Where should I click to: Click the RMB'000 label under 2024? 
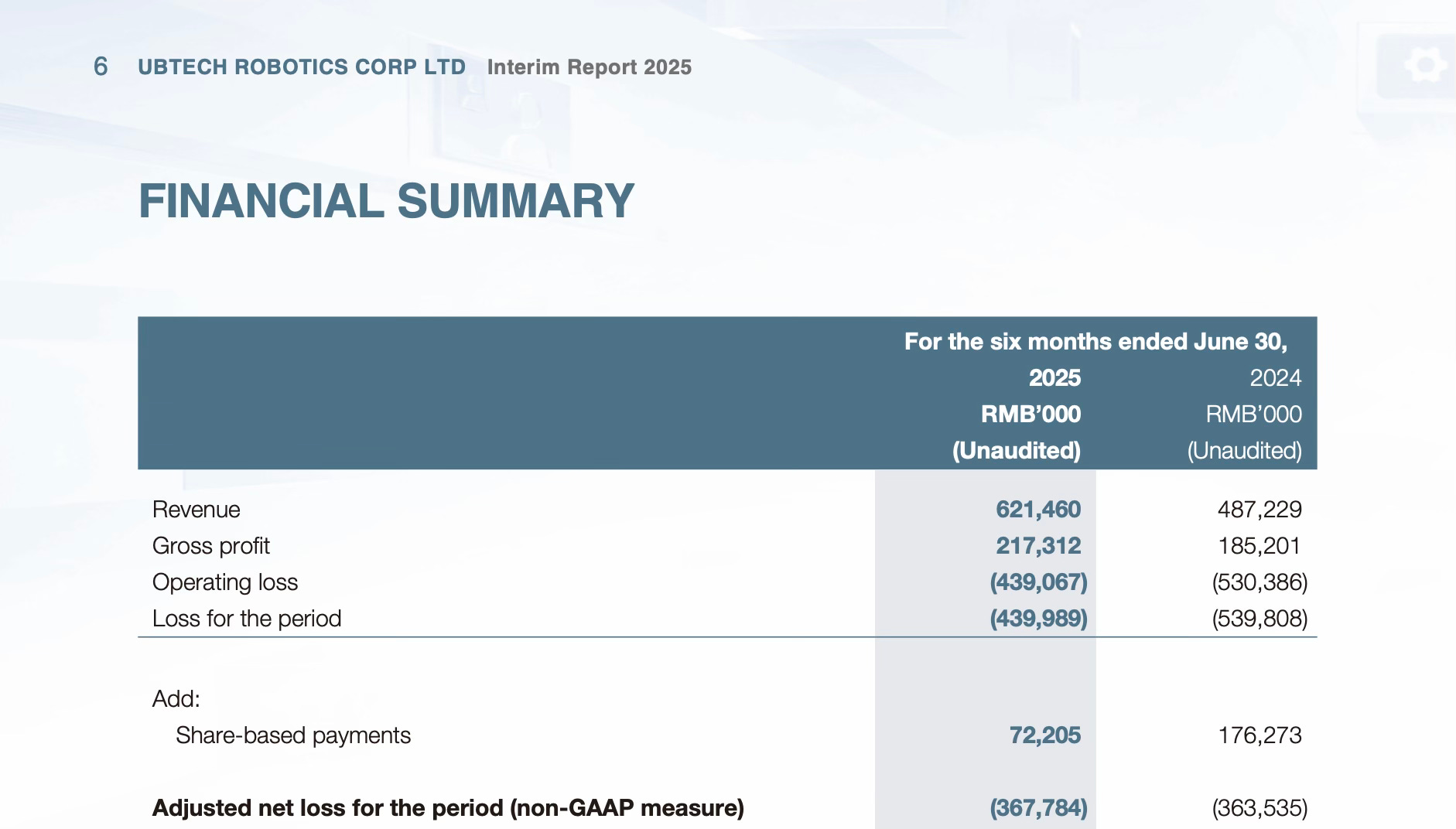(x=1253, y=414)
